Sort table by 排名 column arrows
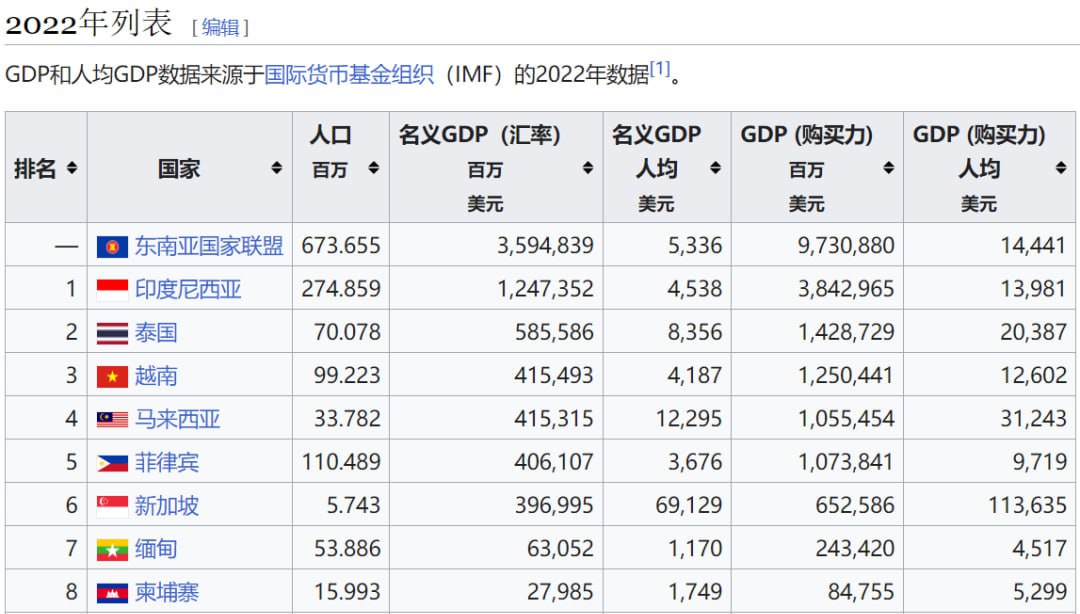This screenshot has height=614, width=1080. pos(72,169)
